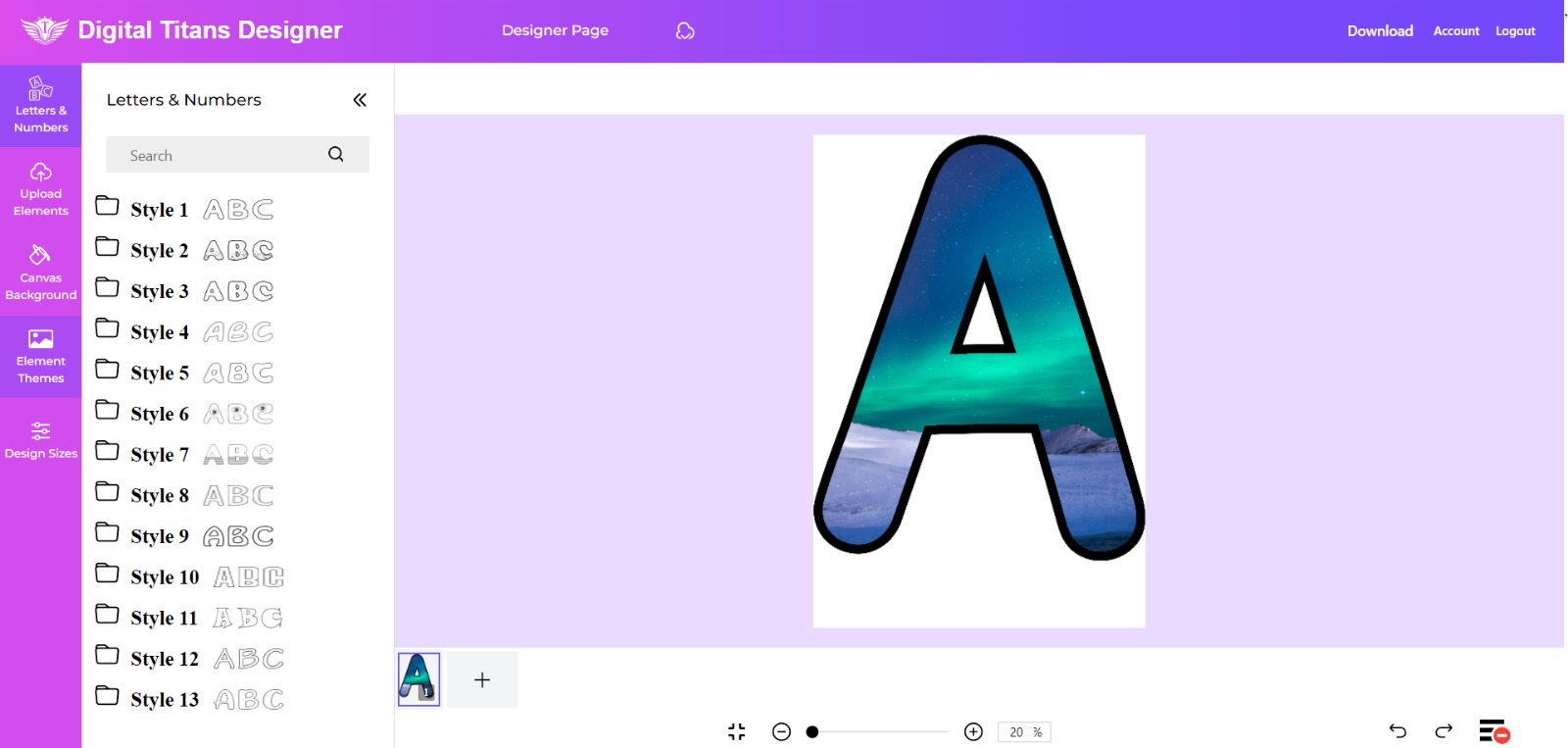Click the zoom in plus icon
1568x748 pixels.
(x=973, y=732)
